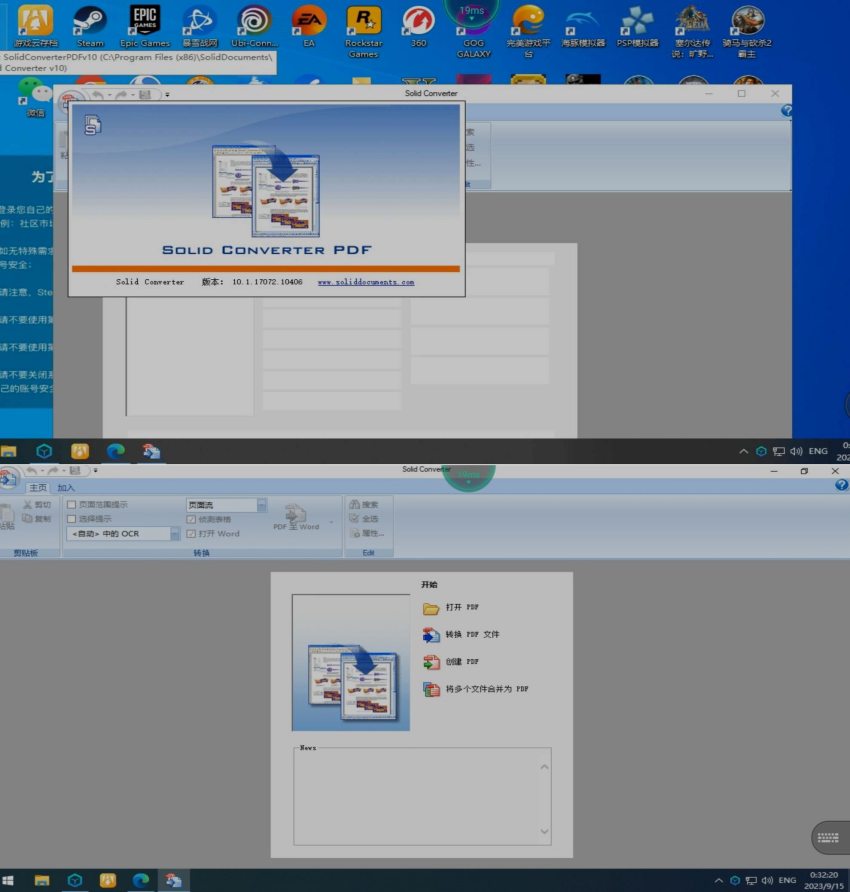Click Redo in the maximized window's quick access toolbar
This screenshot has width=850, height=892.
tap(53, 470)
